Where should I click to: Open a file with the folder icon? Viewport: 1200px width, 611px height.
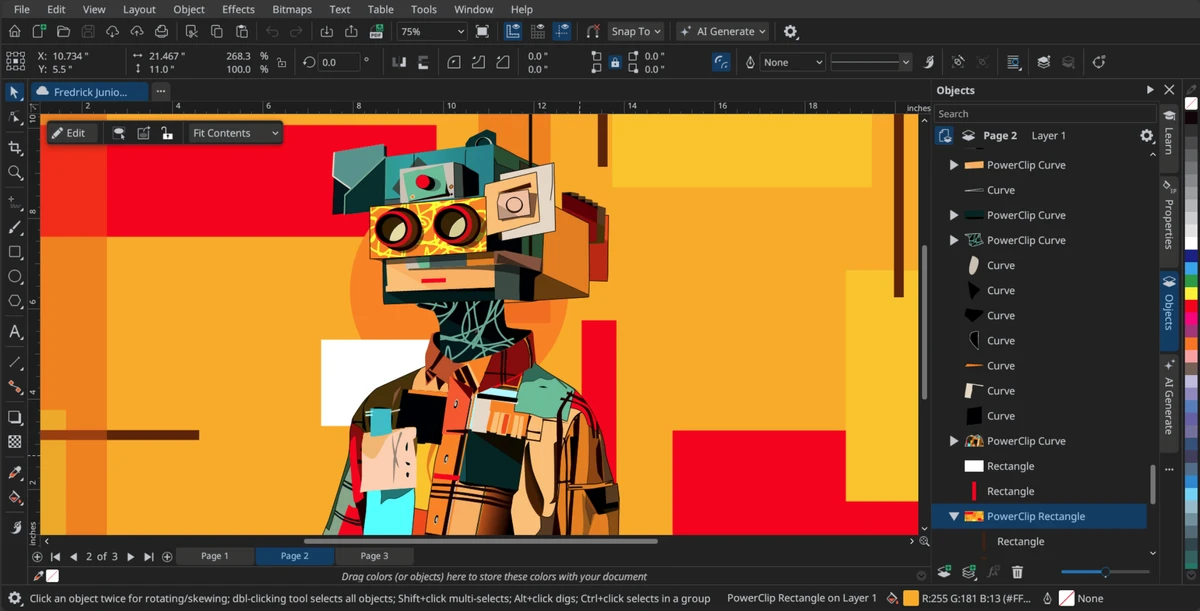tap(63, 31)
